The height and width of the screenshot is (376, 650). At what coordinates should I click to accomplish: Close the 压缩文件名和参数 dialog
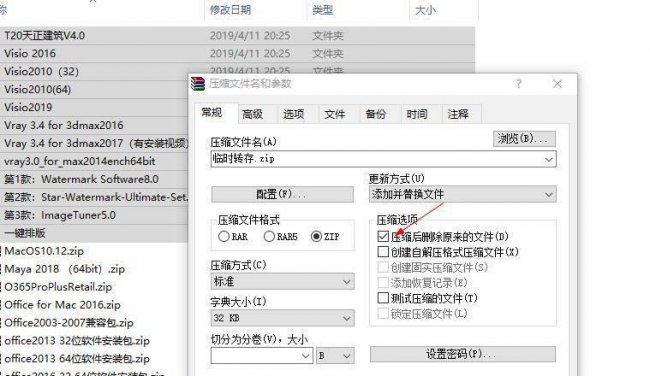[557, 84]
